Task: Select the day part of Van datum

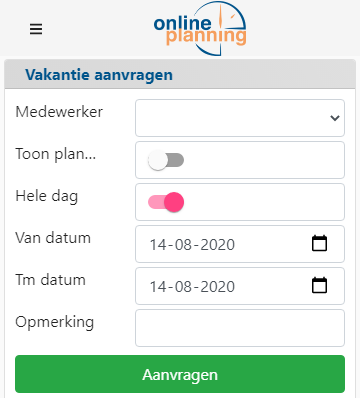Action: coord(158,245)
